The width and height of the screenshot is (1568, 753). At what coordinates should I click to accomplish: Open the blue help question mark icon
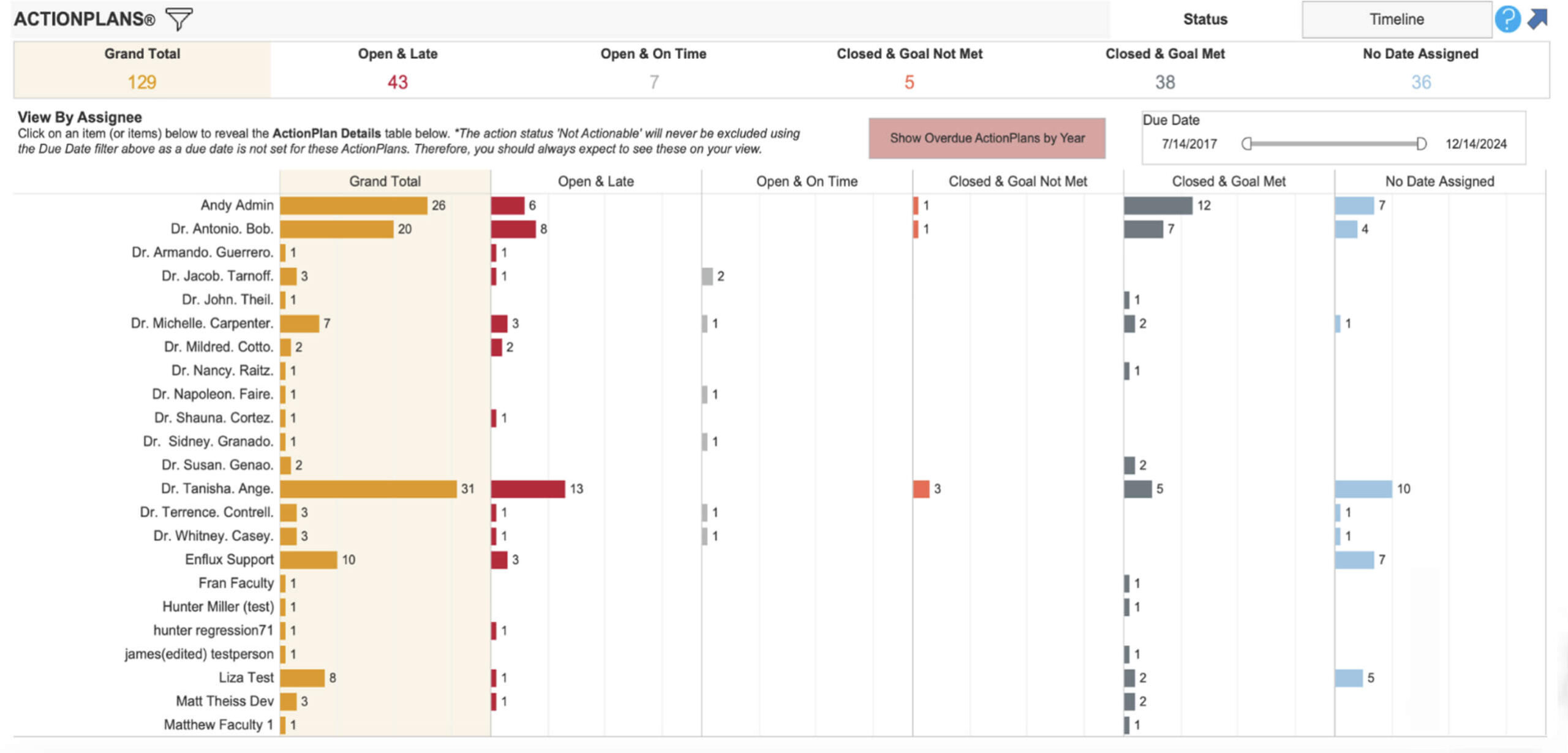[x=1507, y=19]
